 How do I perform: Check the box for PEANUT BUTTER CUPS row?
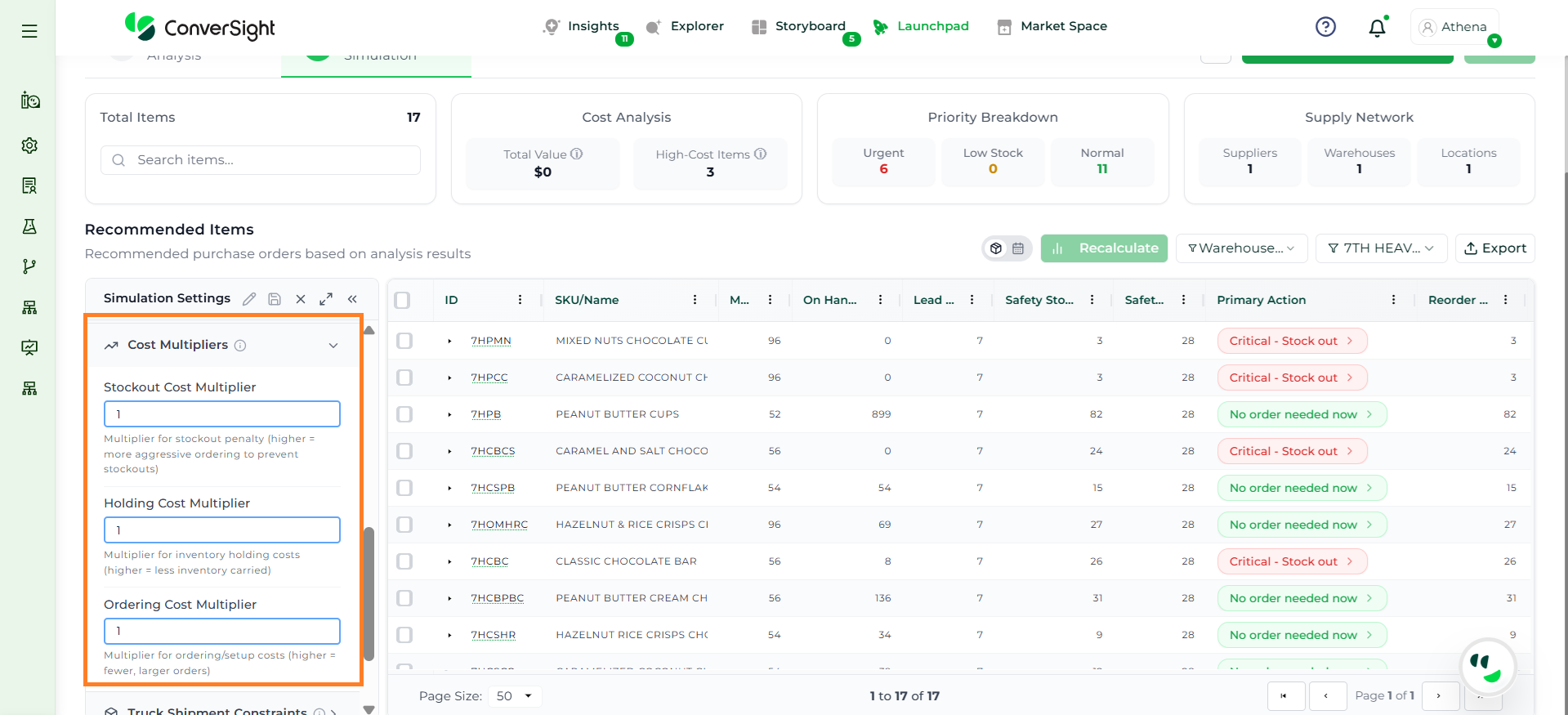404,414
